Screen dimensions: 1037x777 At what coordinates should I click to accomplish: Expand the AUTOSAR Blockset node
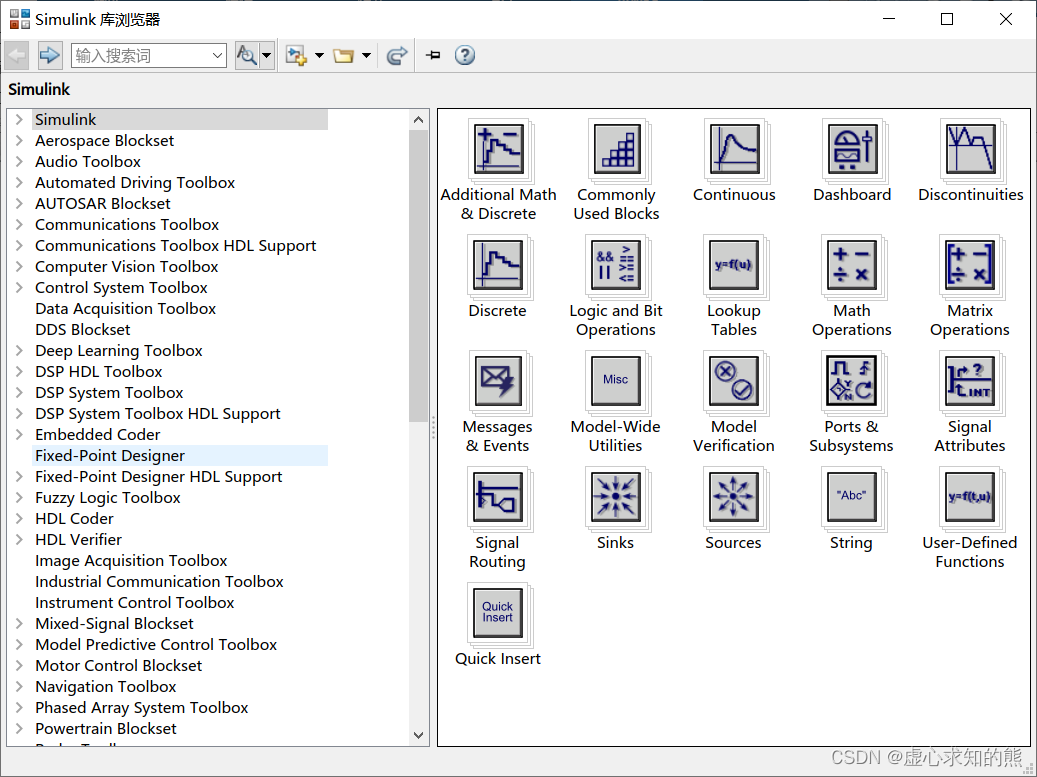pos(19,204)
